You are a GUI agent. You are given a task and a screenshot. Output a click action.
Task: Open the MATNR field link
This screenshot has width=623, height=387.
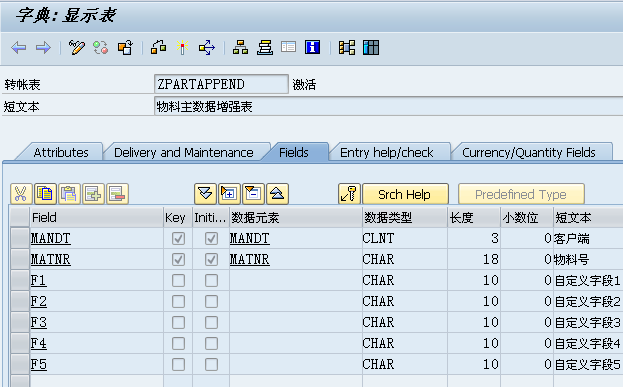tap(50, 259)
